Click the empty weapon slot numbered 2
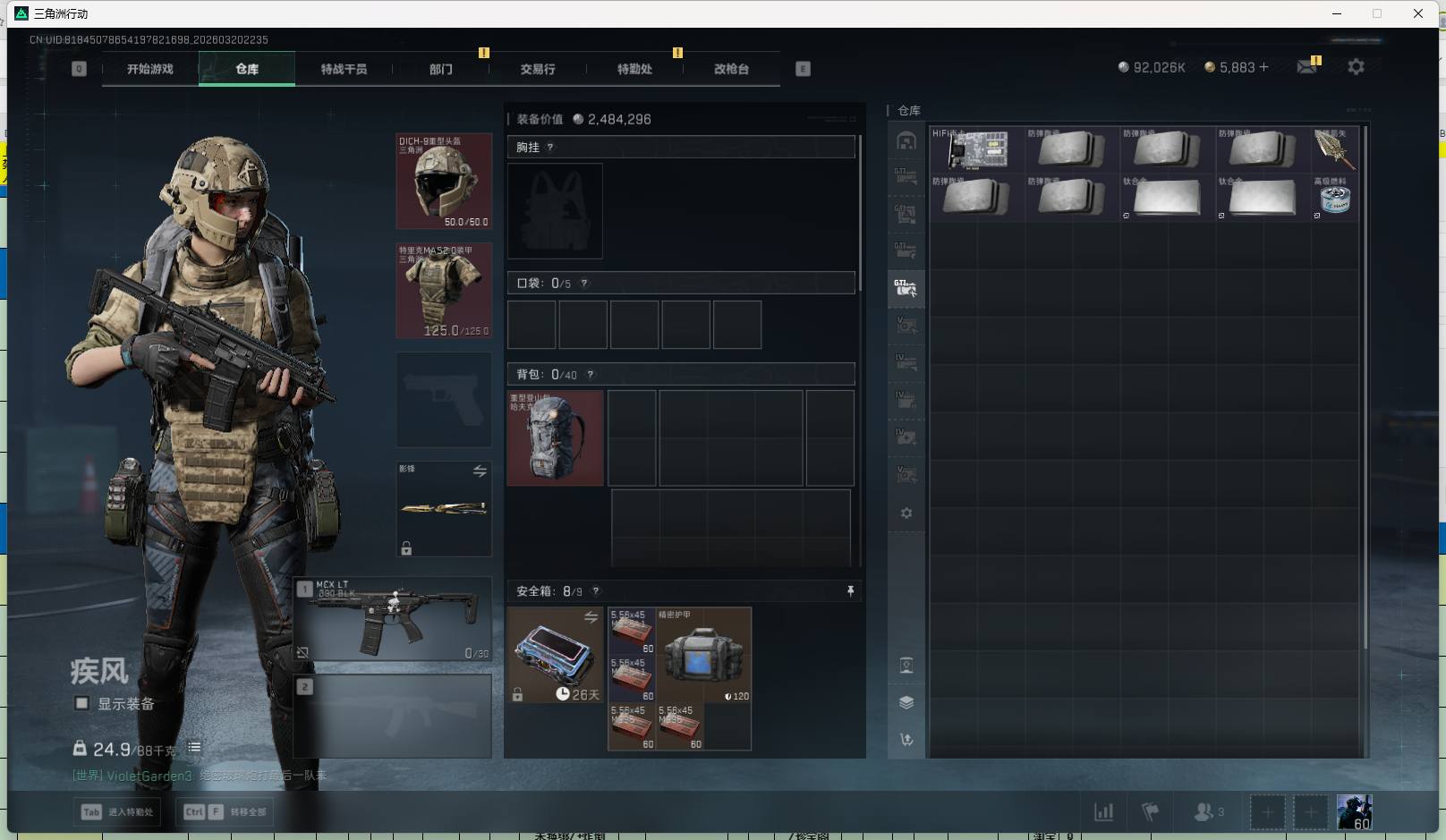Image resolution: width=1446 pixels, height=840 pixels. point(393,716)
